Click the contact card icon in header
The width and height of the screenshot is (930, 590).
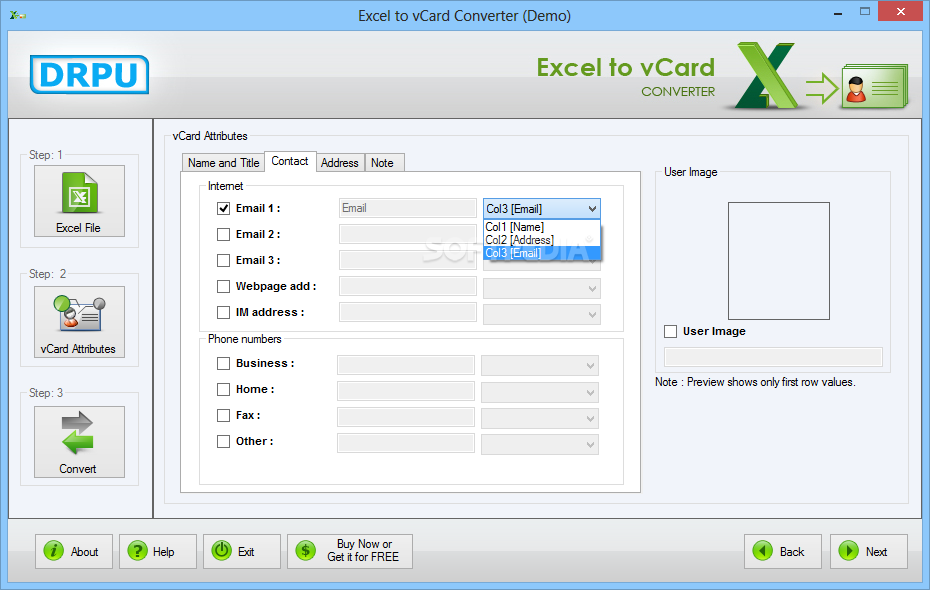point(875,87)
